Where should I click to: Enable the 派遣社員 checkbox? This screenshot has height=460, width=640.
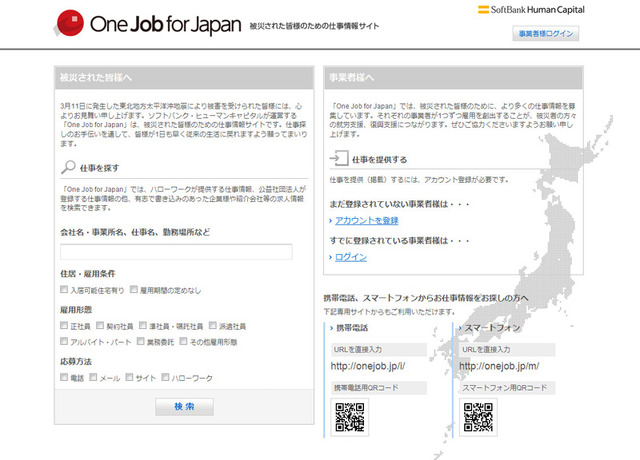point(213,325)
